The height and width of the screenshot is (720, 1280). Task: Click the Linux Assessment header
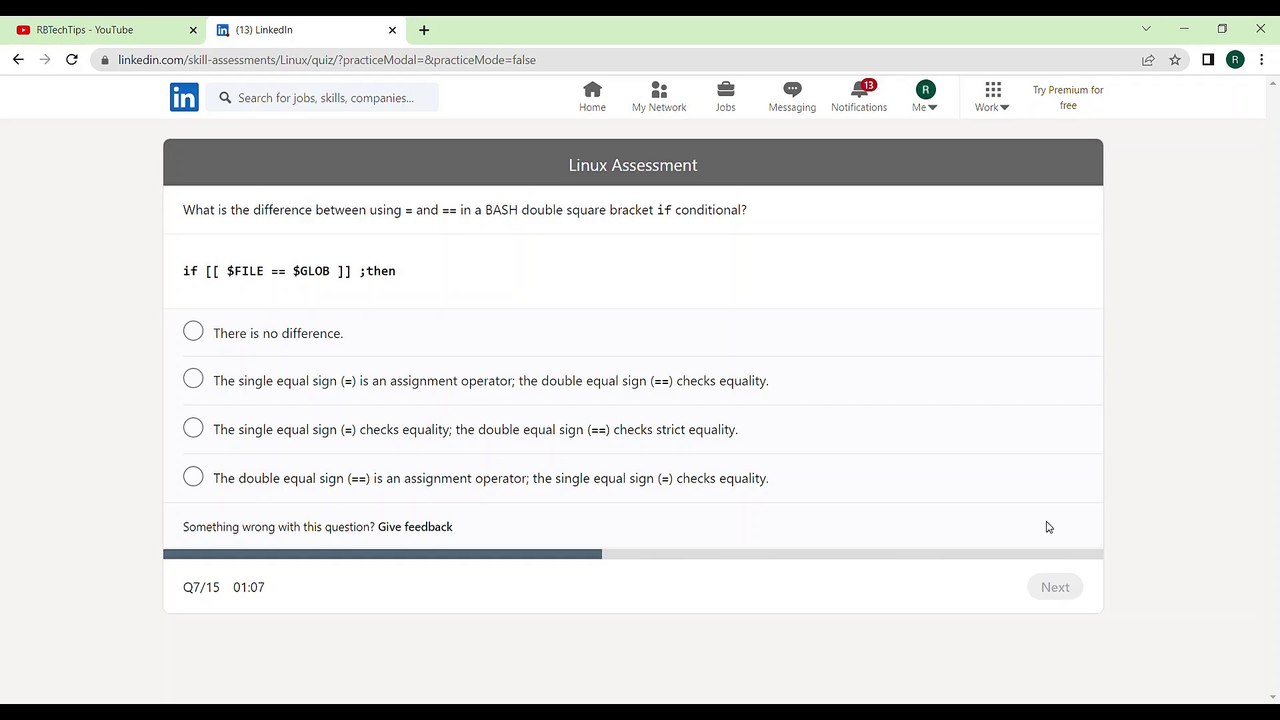click(633, 165)
